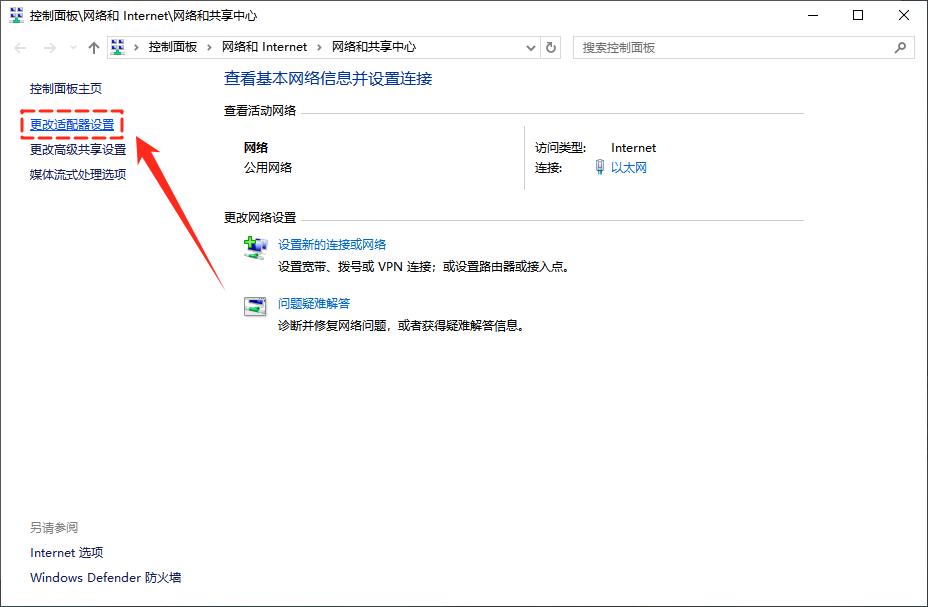Open 更改高级共享设置 link
Viewport: 928px width, 607px height.
[x=78, y=150]
